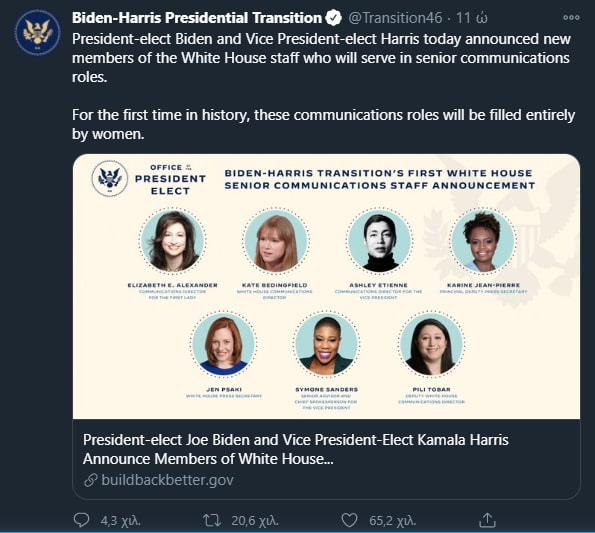Like the tweet with the heart icon
Image resolution: width=595 pixels, height=533 pixels.
[x=349, y=520]
